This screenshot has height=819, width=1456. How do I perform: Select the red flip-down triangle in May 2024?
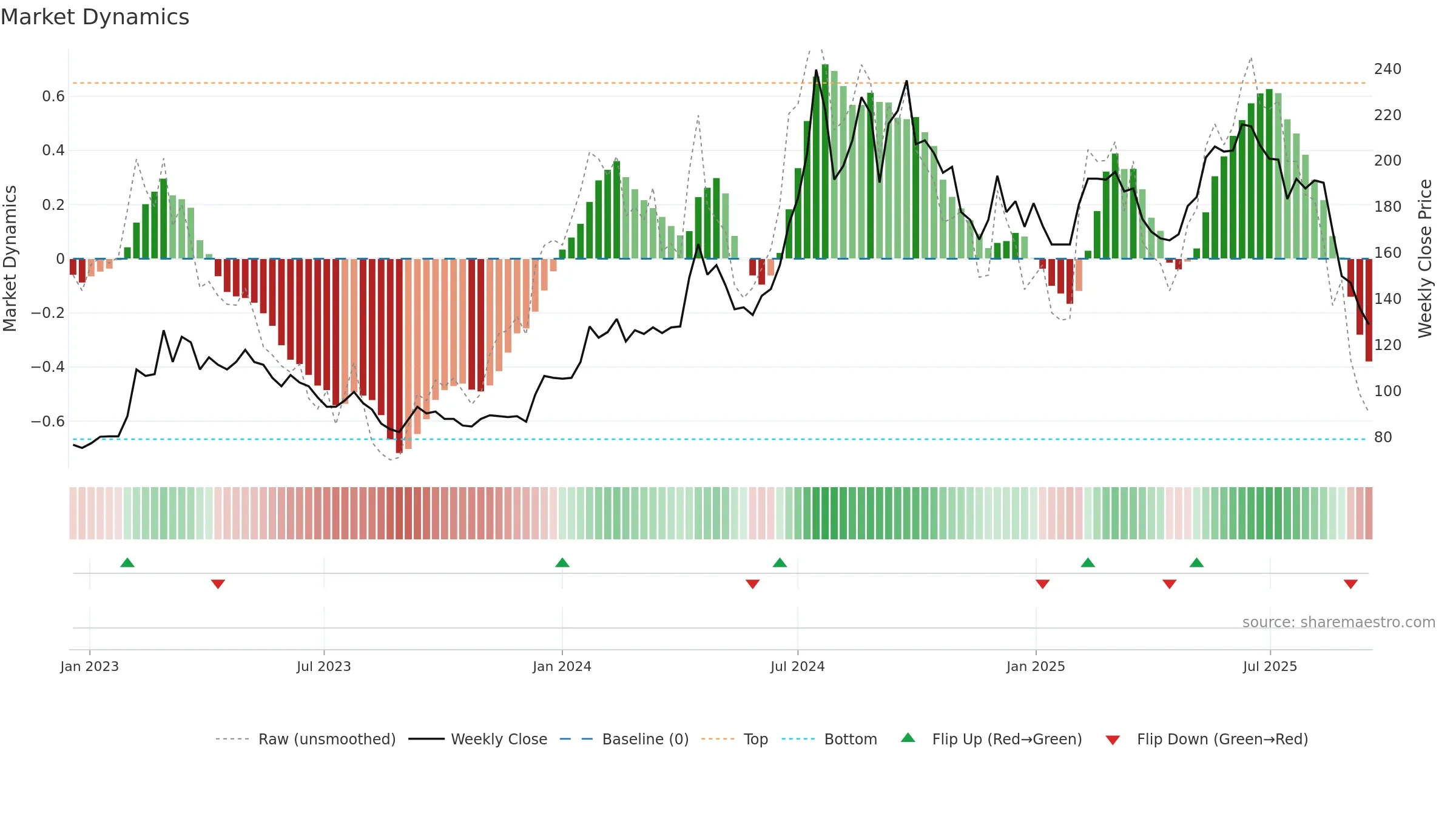pyautogui.click(x=752, y=584)
